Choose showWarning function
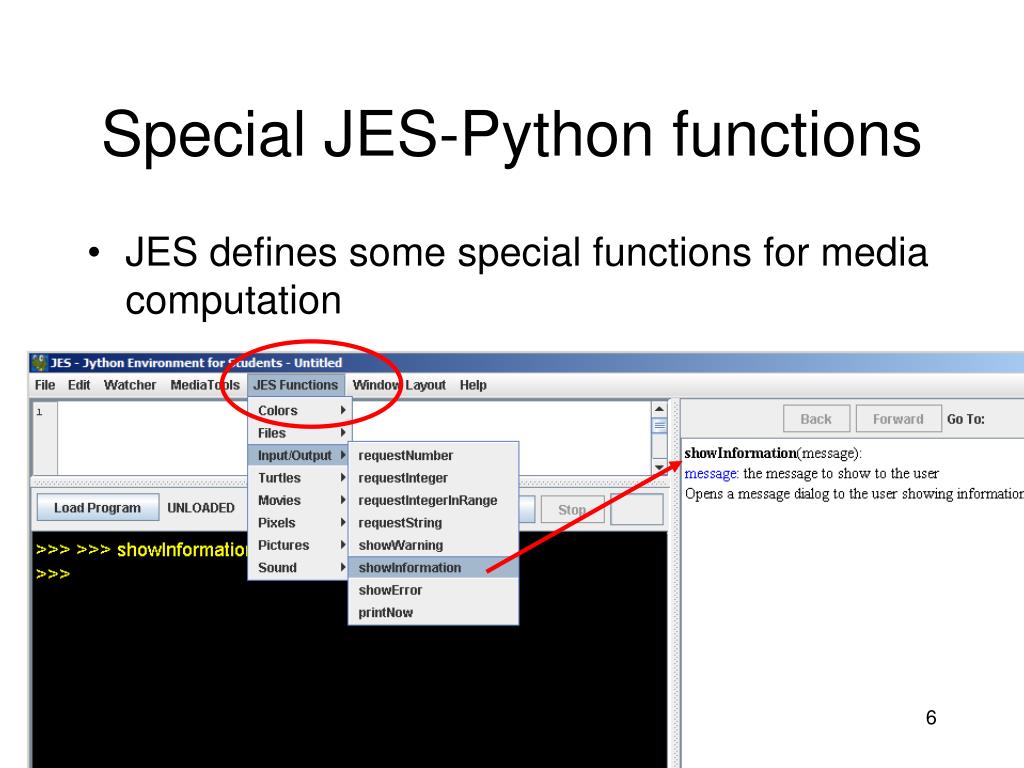Screen dimensions: 1024x768 tap(434, 545)
